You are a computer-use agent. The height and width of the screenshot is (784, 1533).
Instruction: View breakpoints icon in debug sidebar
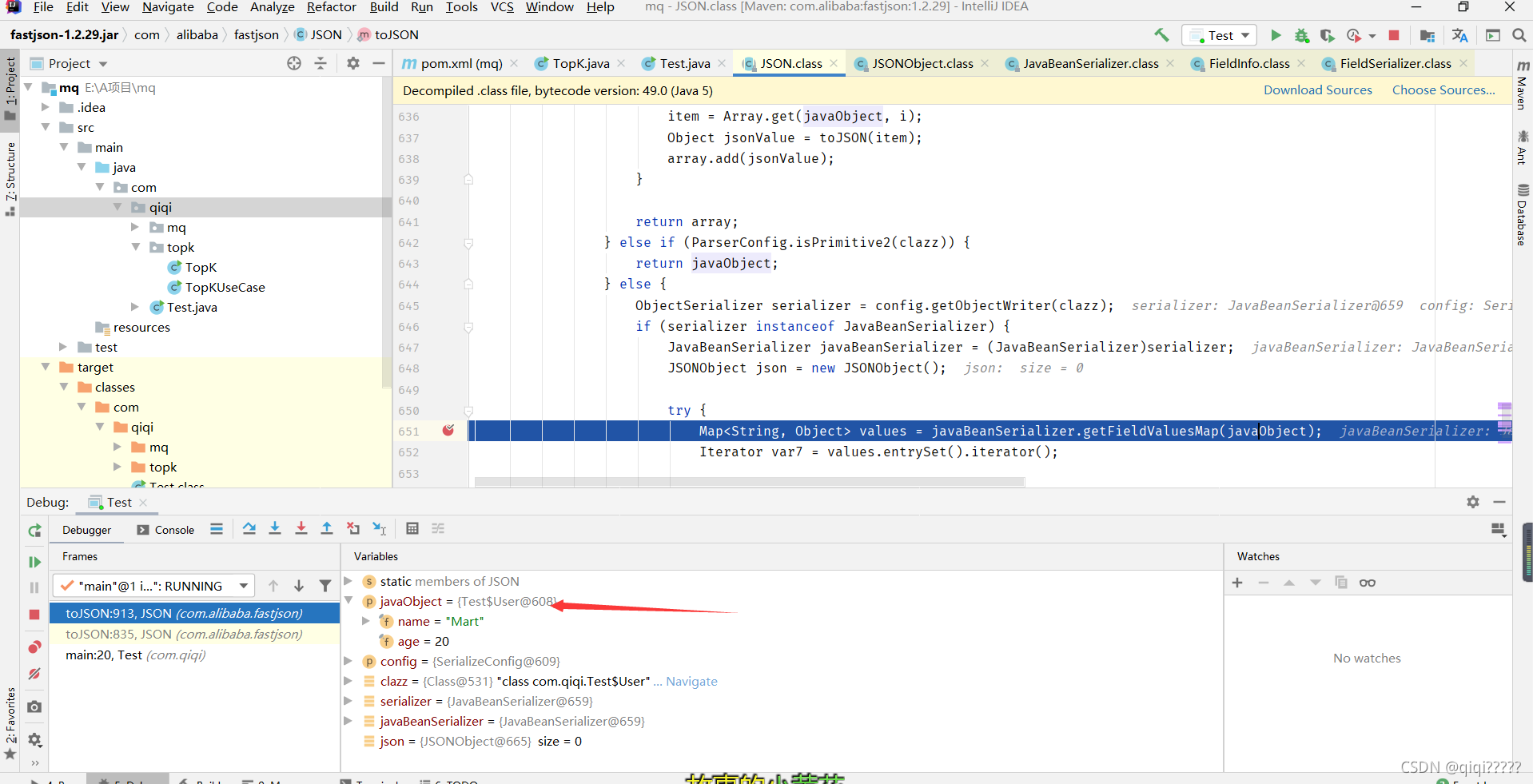tap(34, 647)
